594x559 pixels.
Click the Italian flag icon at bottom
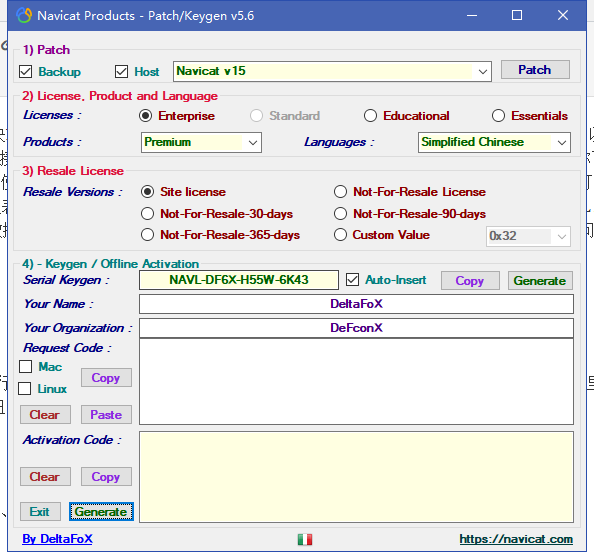click(x=305, y=539)
